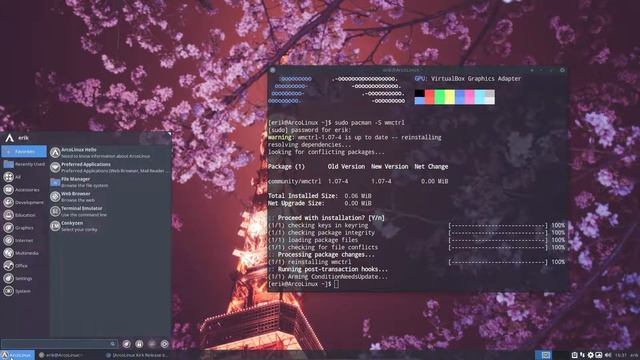Click 'Running post-transaction hooks...' line
The width and height of the screenshot is (640, 360).
click(333, 269)
